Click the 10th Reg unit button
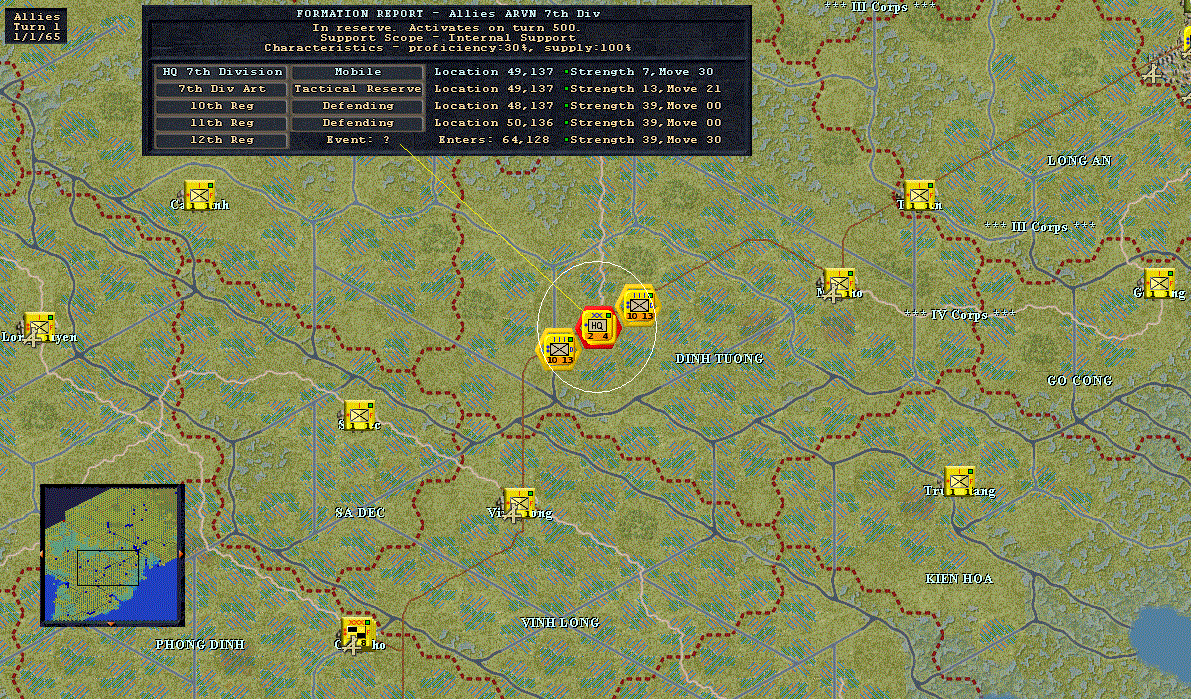Screen dimensions: 1191x699 click(x=221, y=106)
